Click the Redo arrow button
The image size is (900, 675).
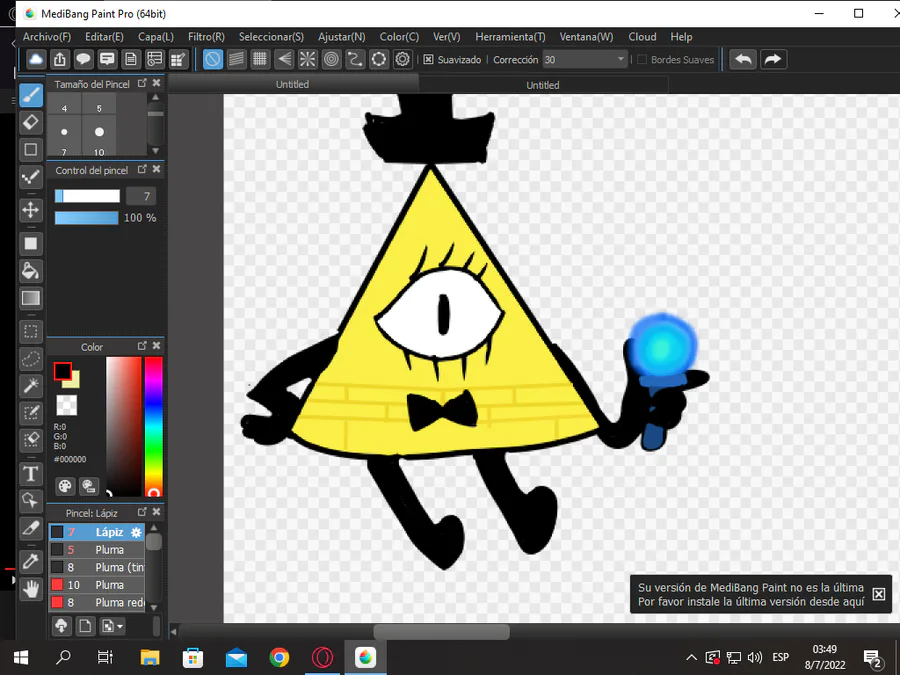point(773,59)
